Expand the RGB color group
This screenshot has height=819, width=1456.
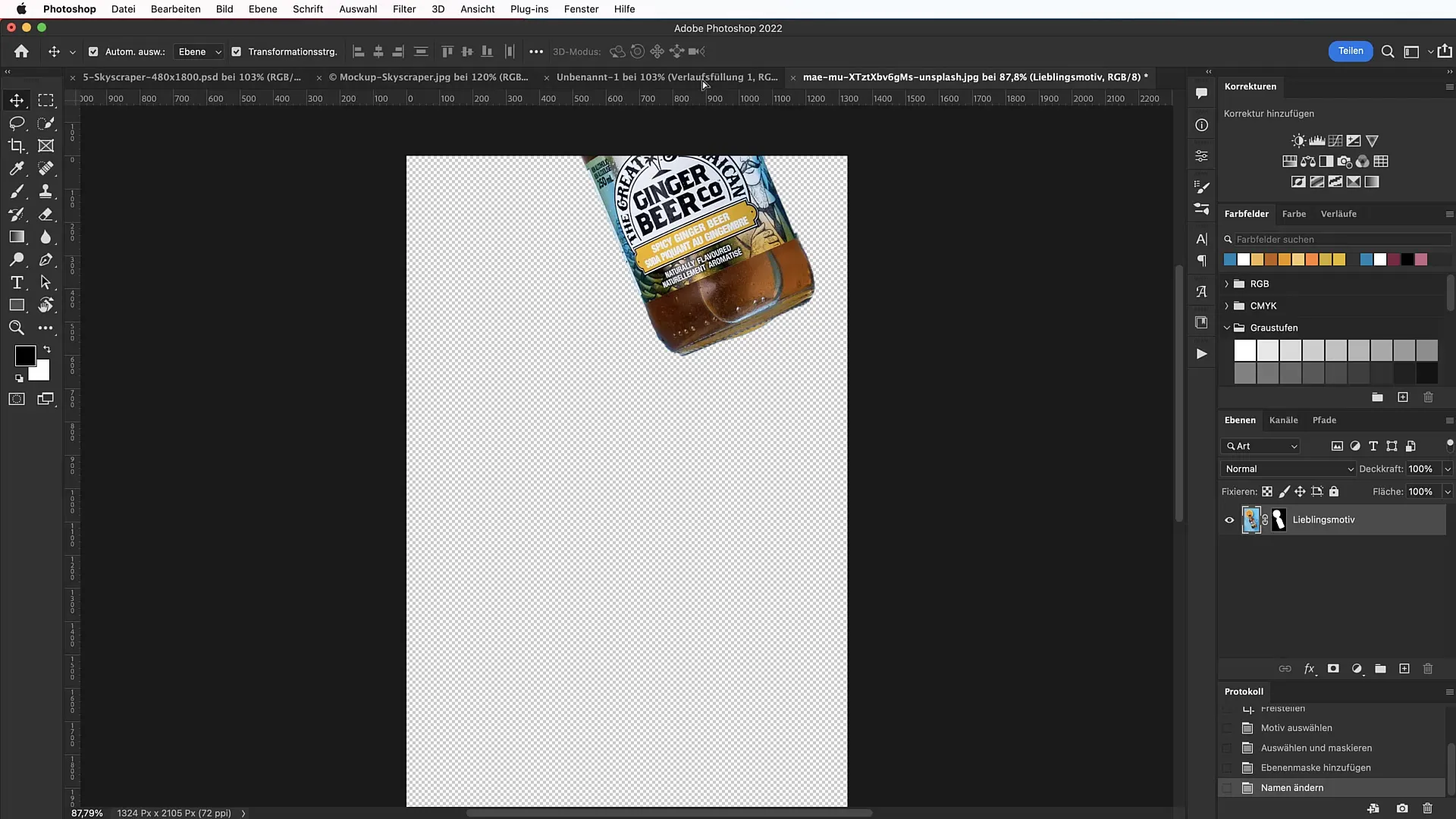[1226, 283]
